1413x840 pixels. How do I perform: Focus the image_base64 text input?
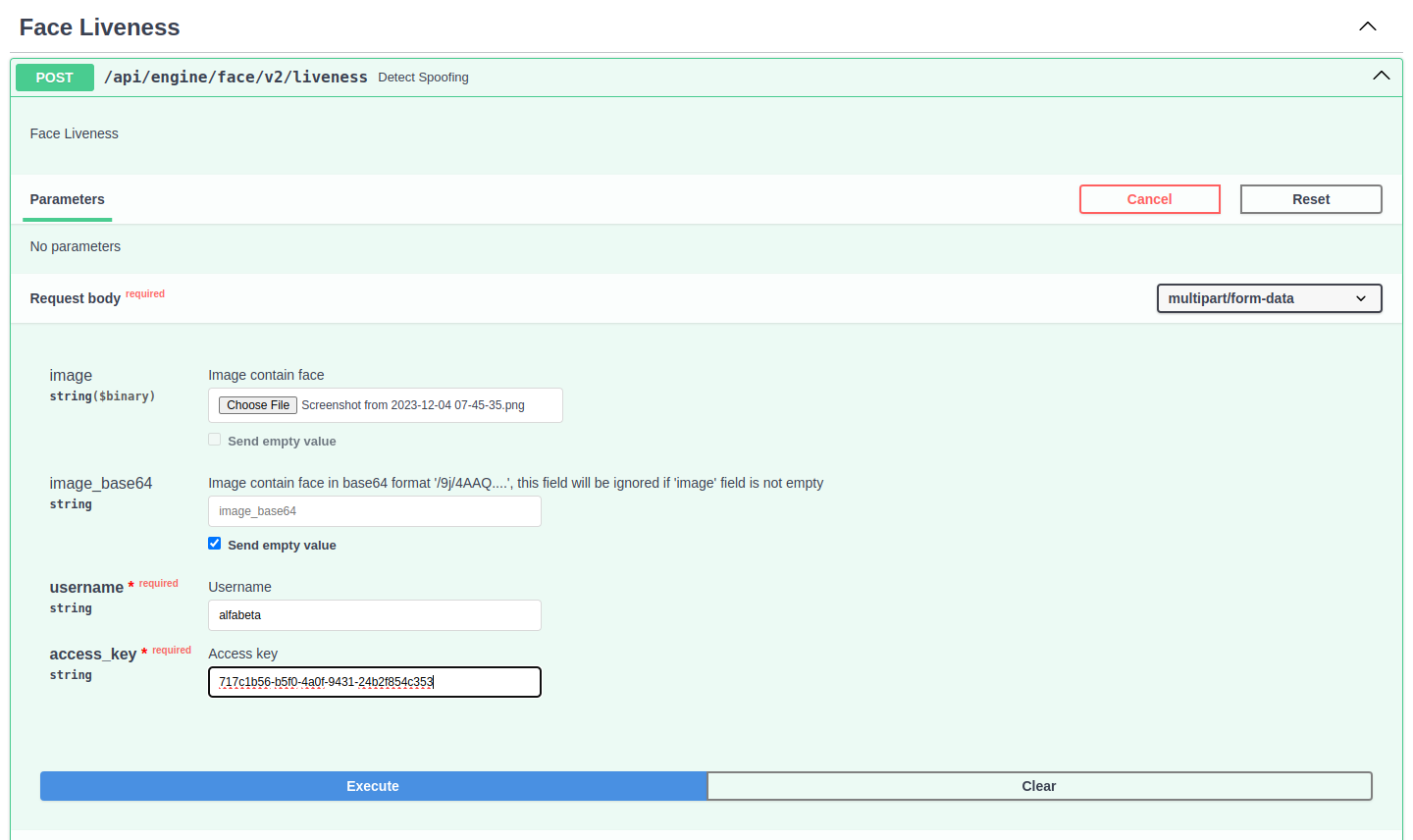point(374,511)
